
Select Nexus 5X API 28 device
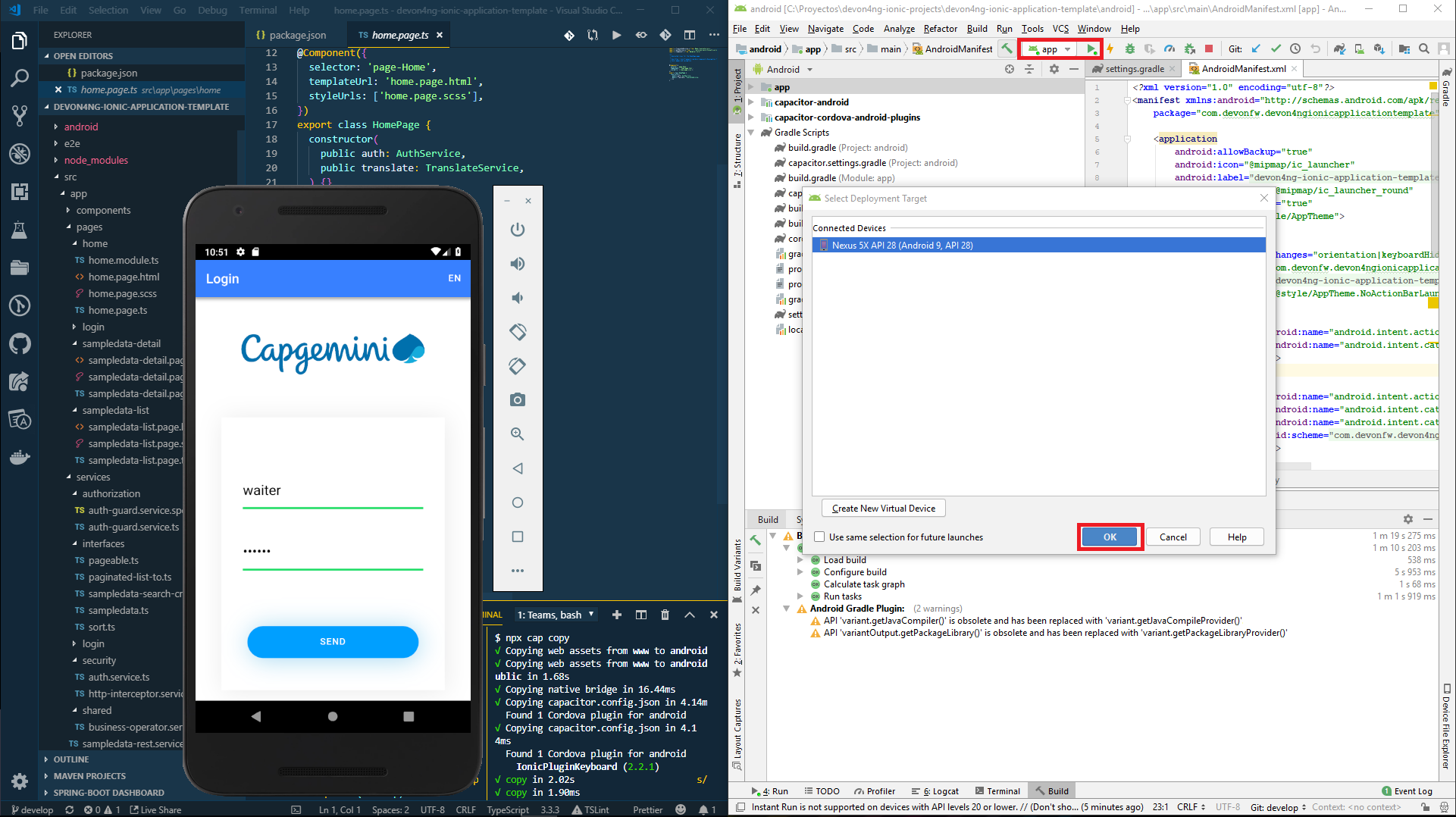tap(902, 246)
